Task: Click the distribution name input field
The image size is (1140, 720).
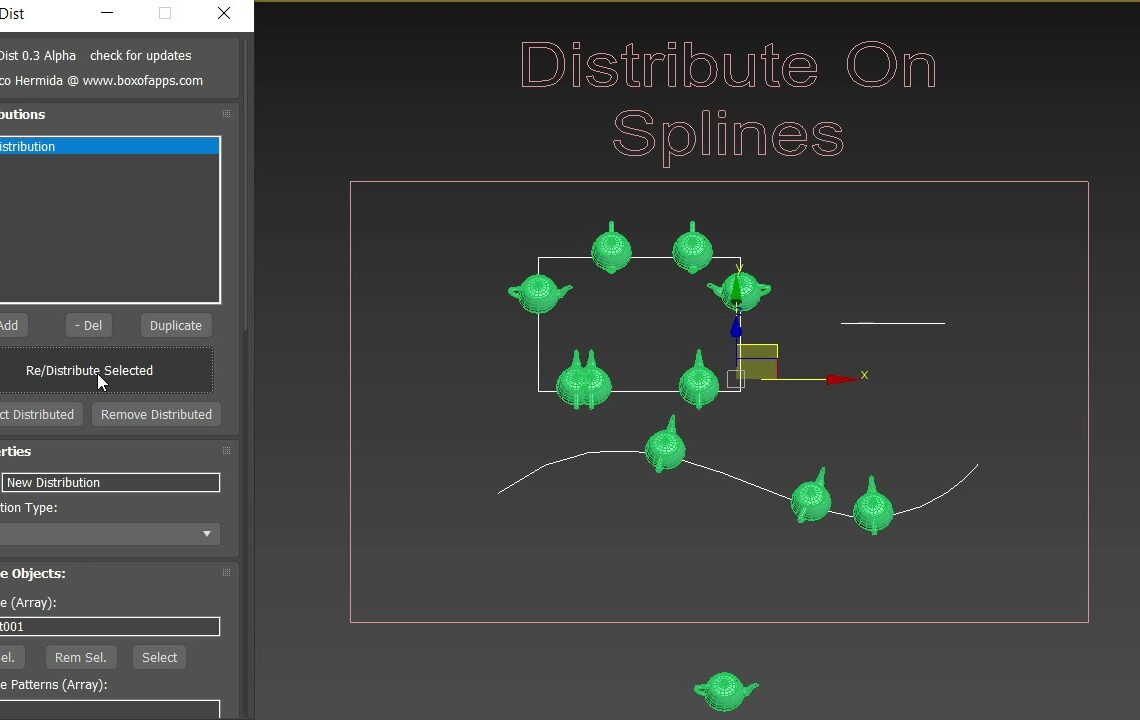Action: coord(110,482)
